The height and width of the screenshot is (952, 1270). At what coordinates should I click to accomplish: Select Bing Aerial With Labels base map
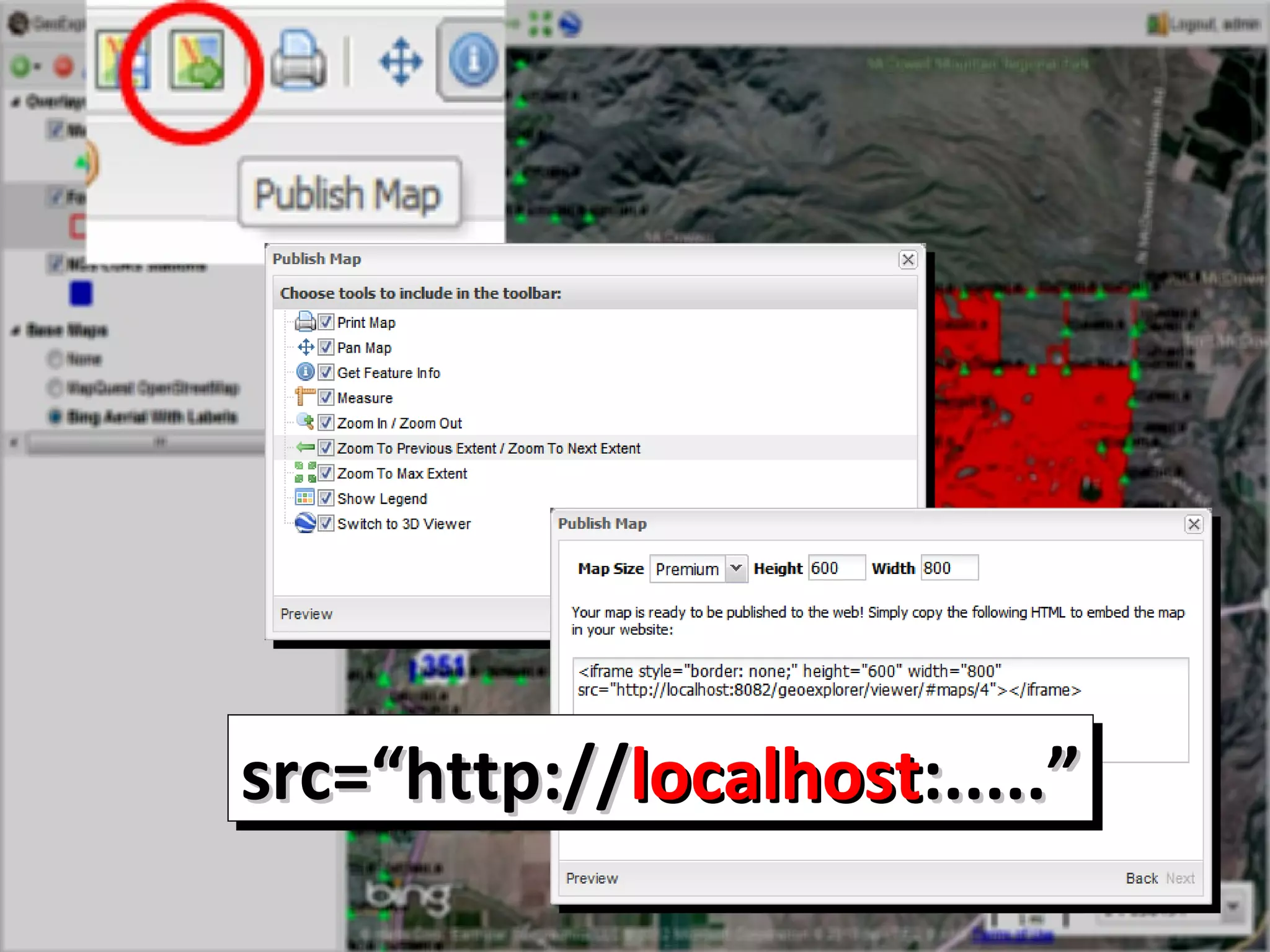(x=56, y=416)
